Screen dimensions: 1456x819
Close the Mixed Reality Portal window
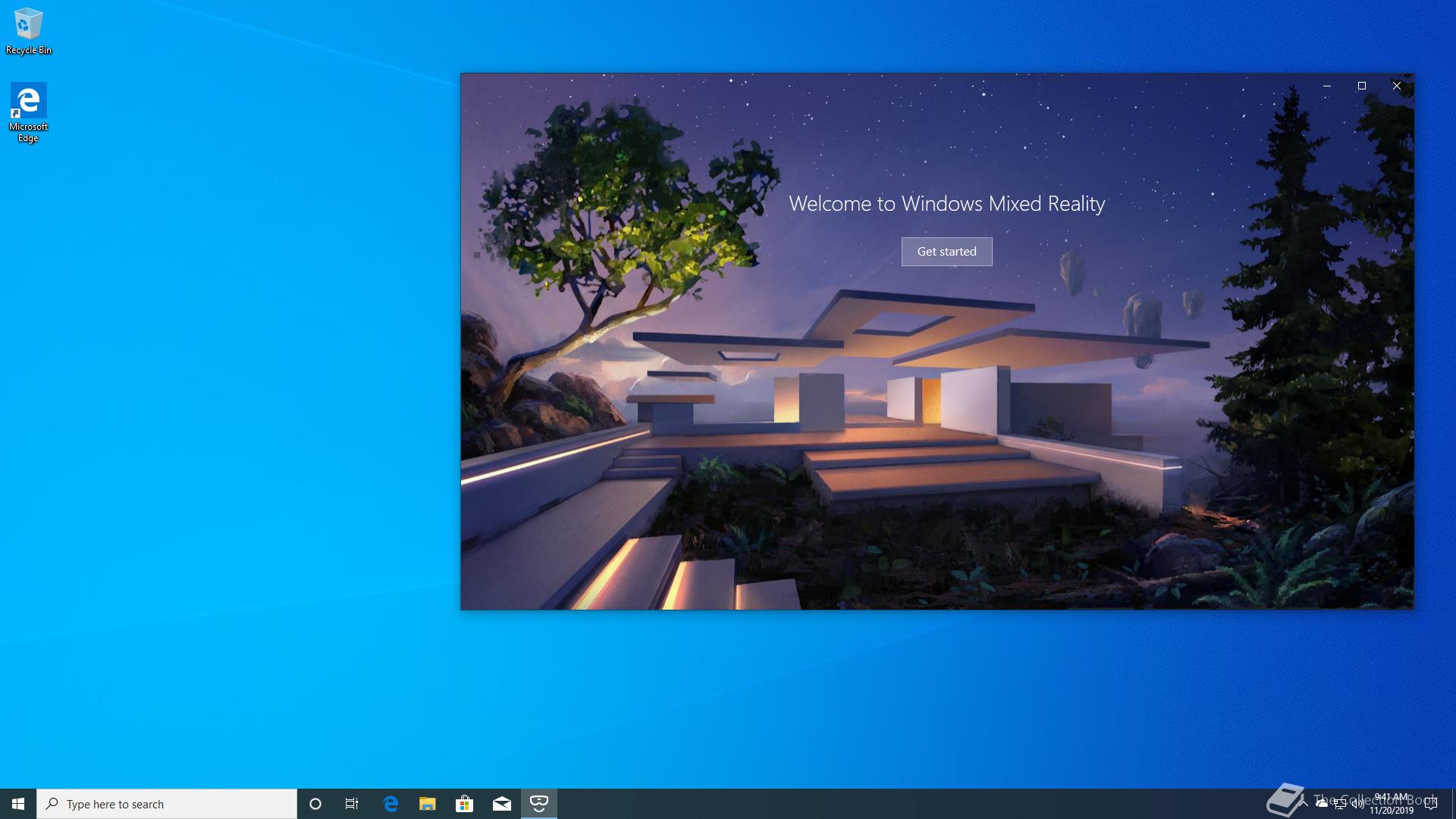[x=1397, y=86]
